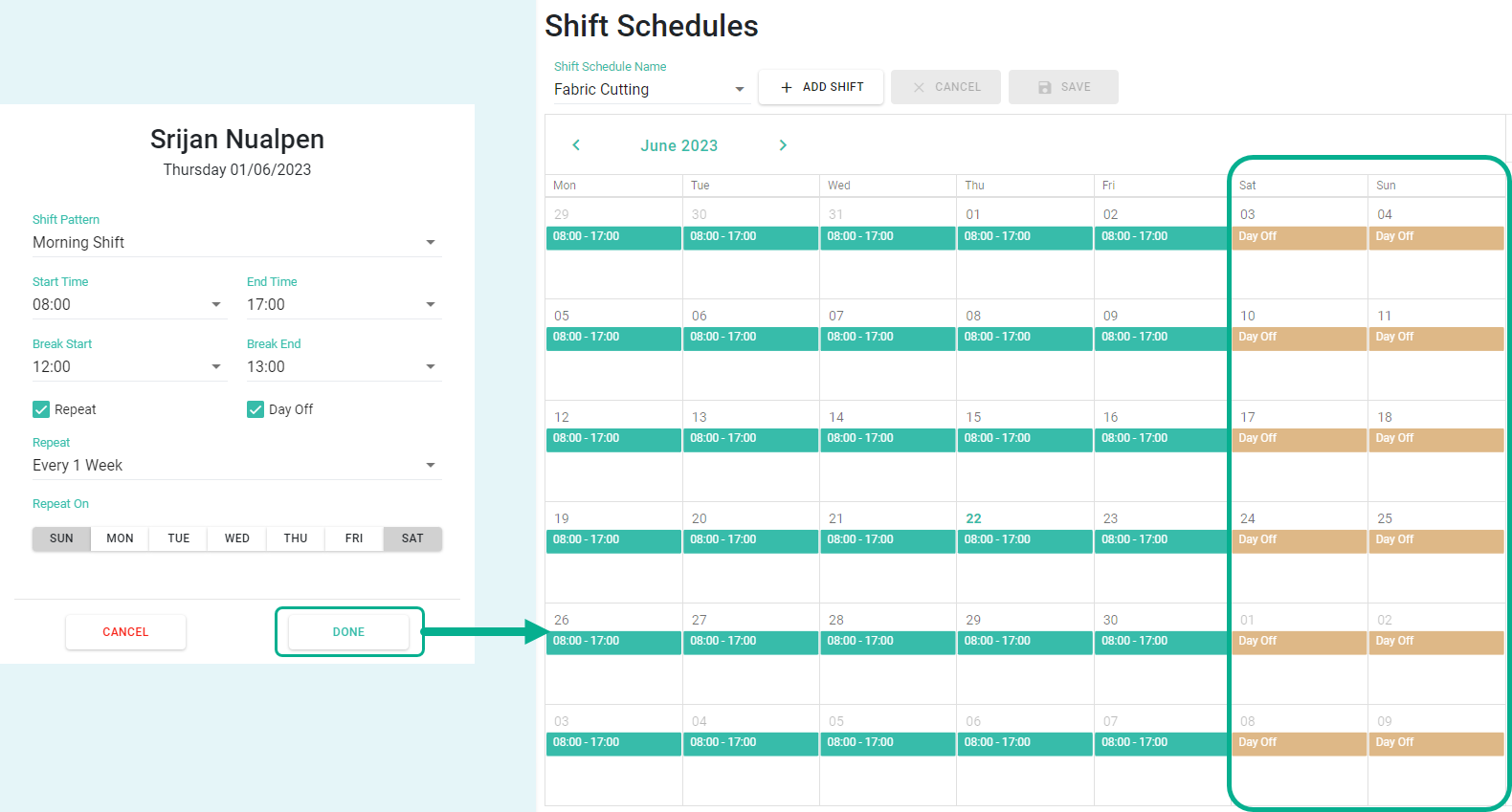Go to previous month using left chevron
The height and width of the screenshot is (812, 1512).
point(576,145)
